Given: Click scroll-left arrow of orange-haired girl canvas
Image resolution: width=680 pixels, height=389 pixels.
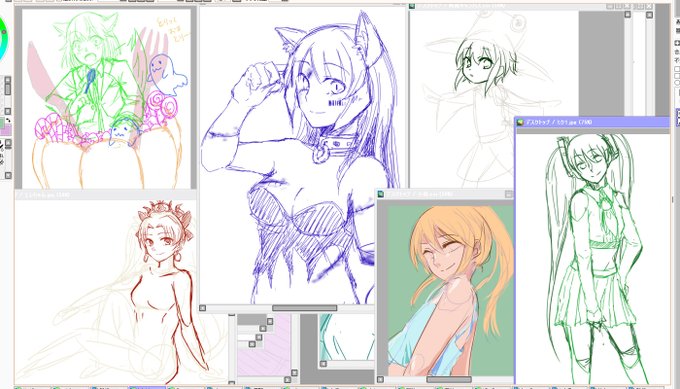Looking at the screenshot, I should pyautogui.click(x=380, y=379).
